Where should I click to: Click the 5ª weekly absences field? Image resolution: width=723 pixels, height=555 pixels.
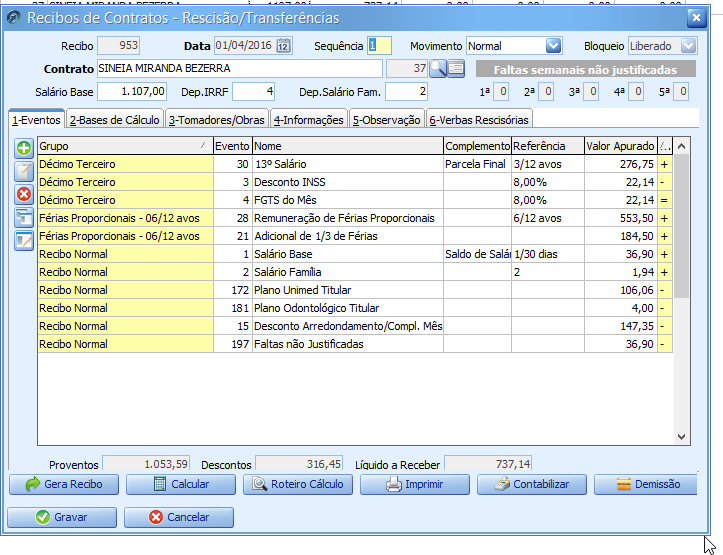click(x=681, y=91)
